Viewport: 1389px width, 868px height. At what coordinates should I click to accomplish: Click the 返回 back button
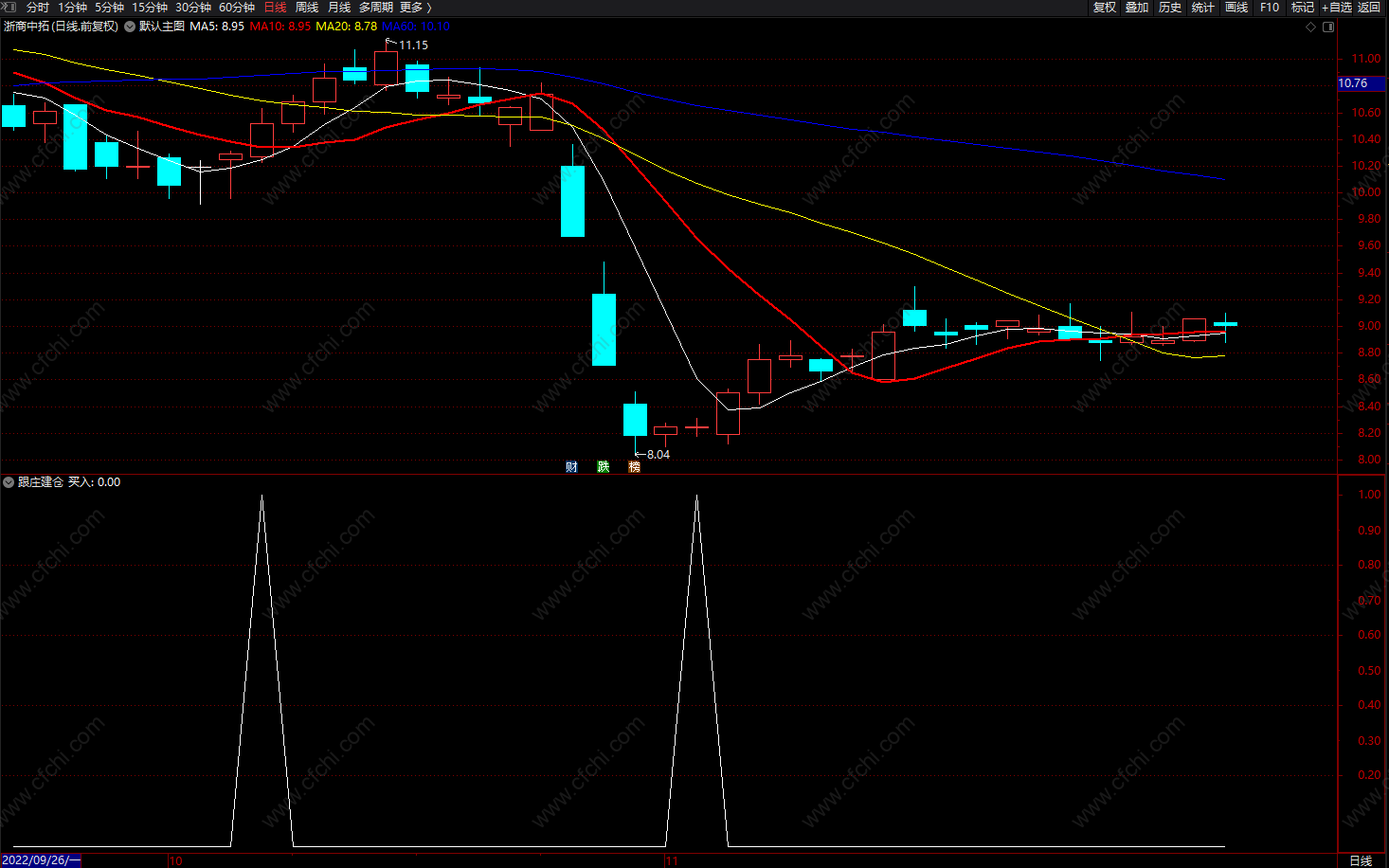click(x=1369, y=7)
